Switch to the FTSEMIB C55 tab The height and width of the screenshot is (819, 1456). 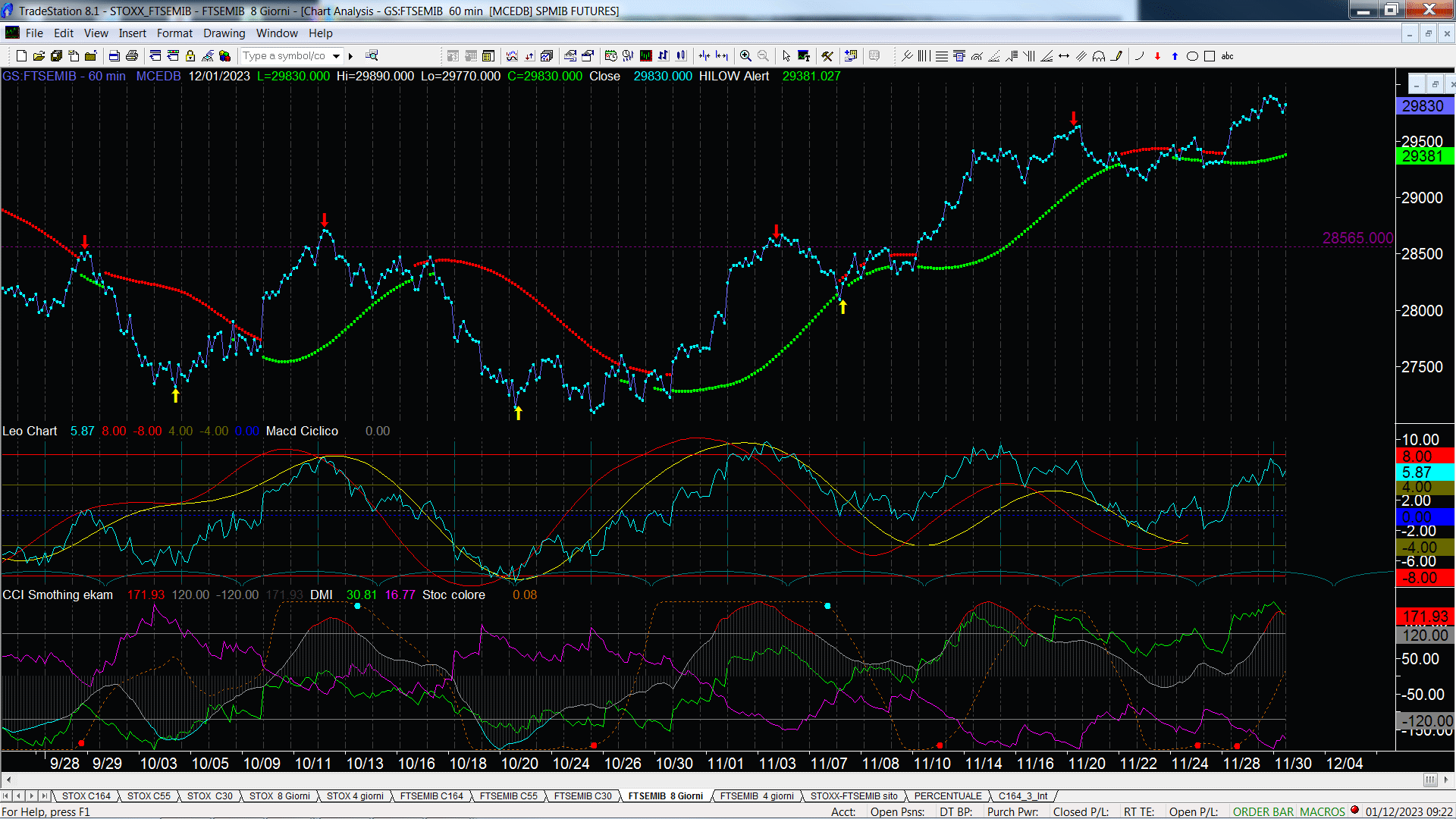[509, 796]
